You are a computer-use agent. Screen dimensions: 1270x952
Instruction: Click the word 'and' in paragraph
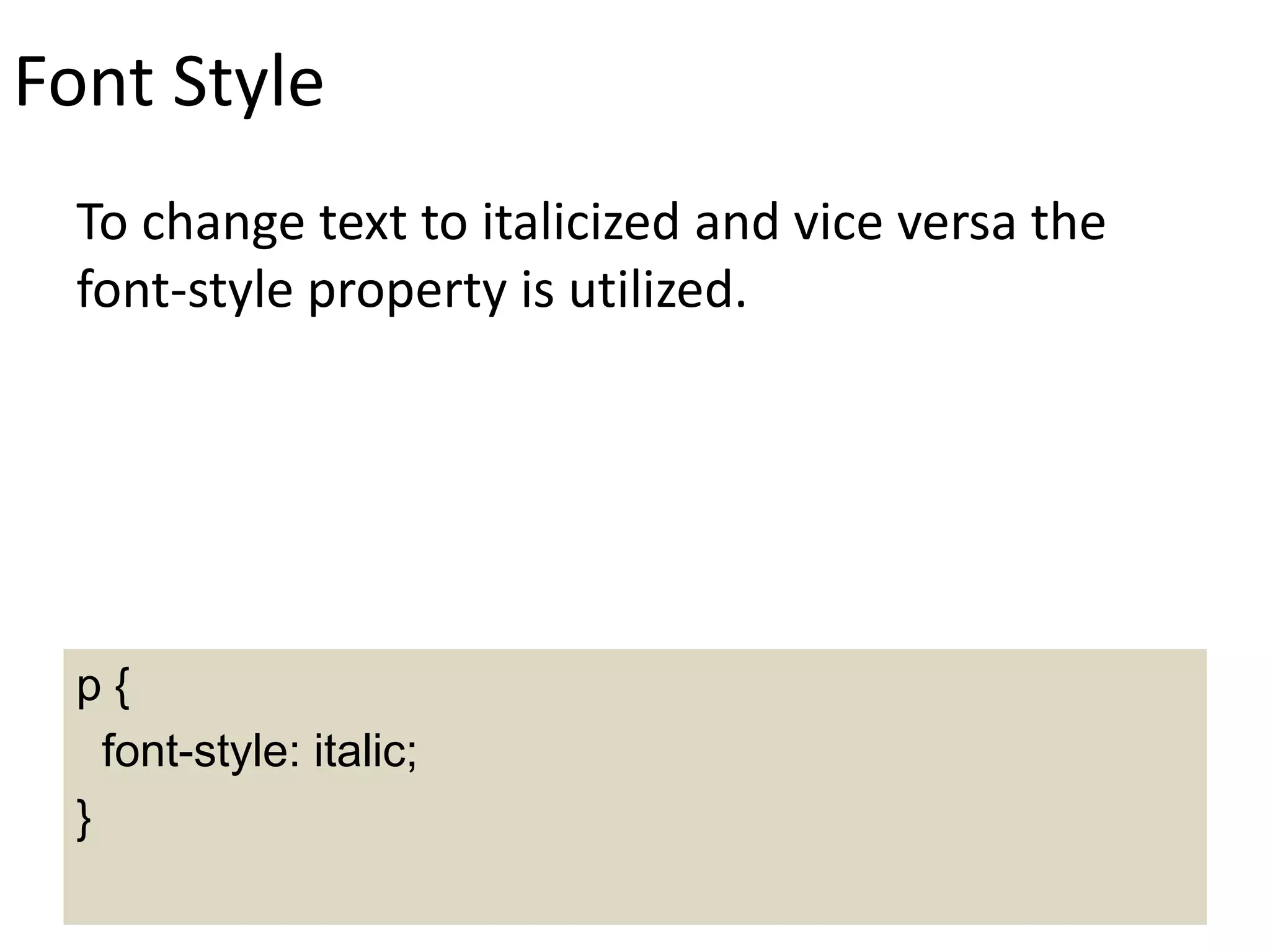point(736,222)
